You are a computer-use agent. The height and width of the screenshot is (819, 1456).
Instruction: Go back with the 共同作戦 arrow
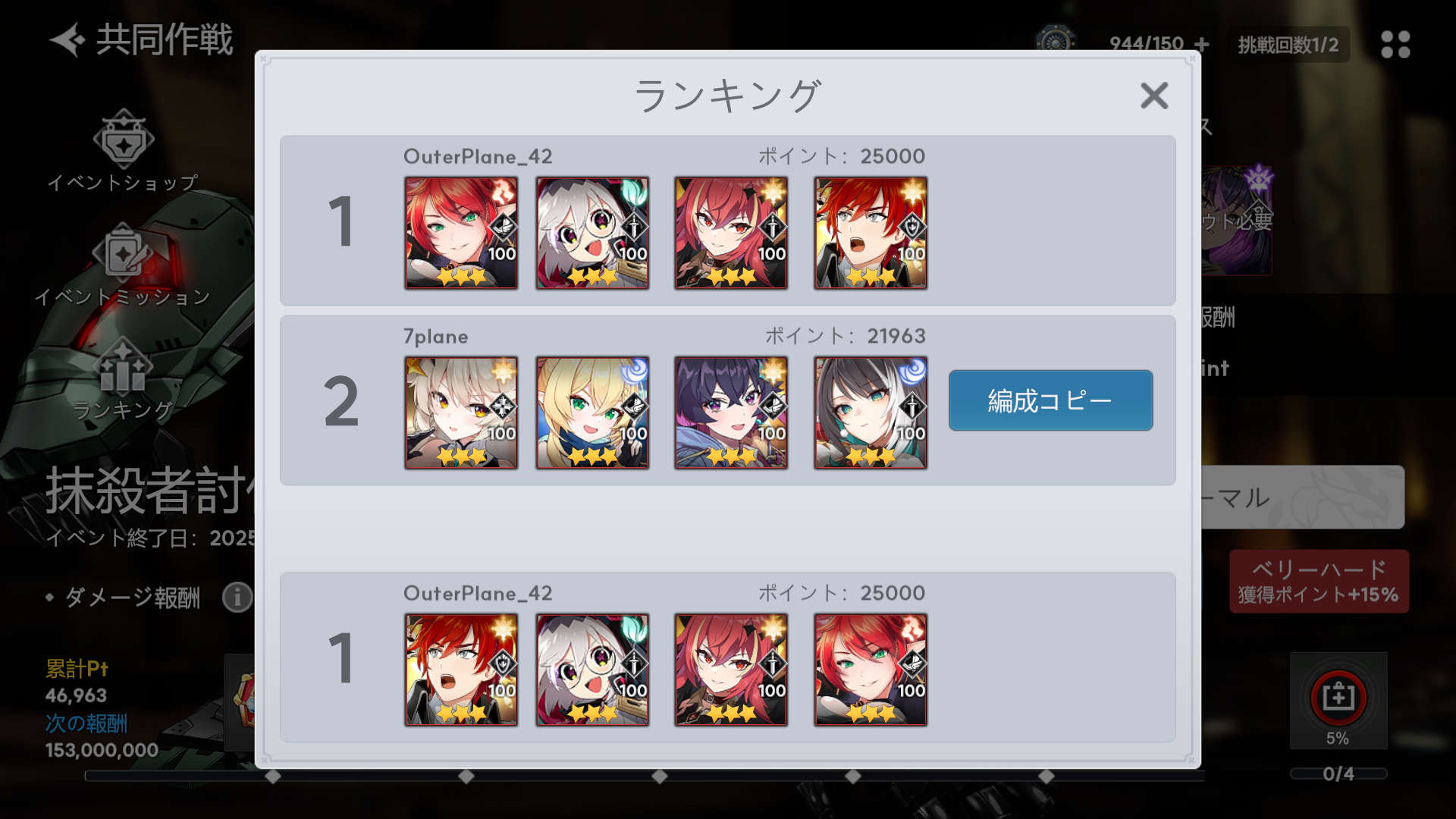click(68, 39)
